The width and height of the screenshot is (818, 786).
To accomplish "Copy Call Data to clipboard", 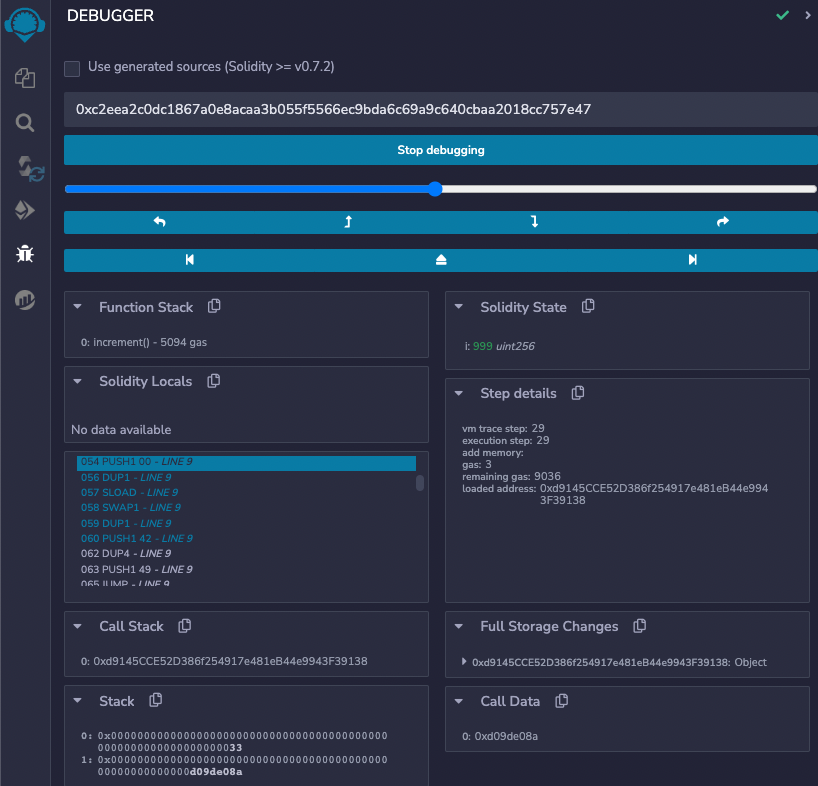I will [x=561, y=700].
